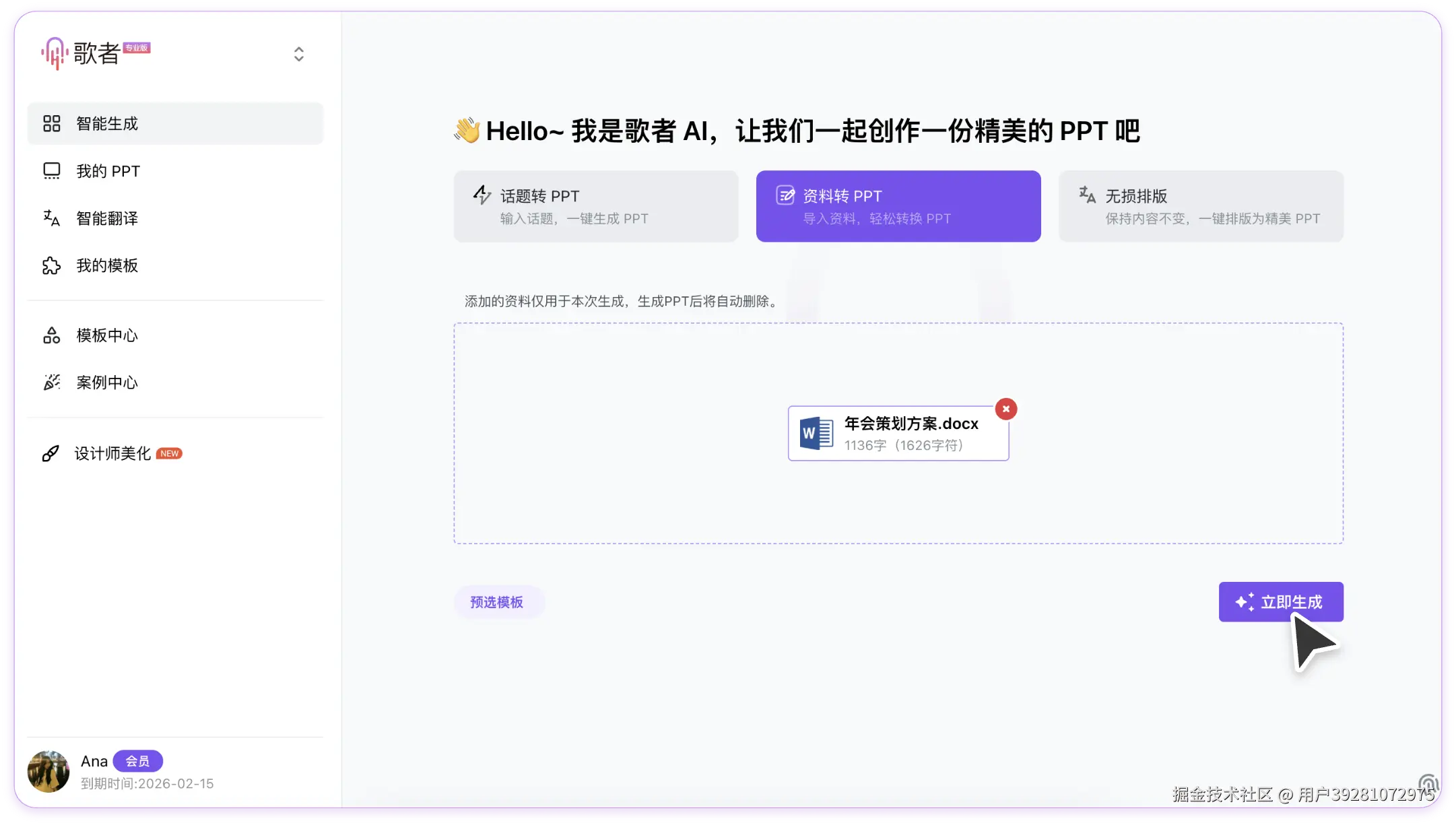Click the 预选模板 button
Screen dimensions: 1456x825
point(497,602)
